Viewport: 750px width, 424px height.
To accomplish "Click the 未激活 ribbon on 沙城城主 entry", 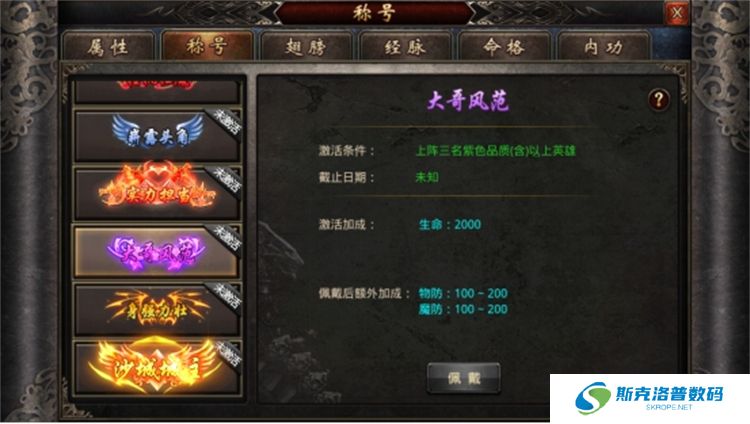I will [228, 354].
